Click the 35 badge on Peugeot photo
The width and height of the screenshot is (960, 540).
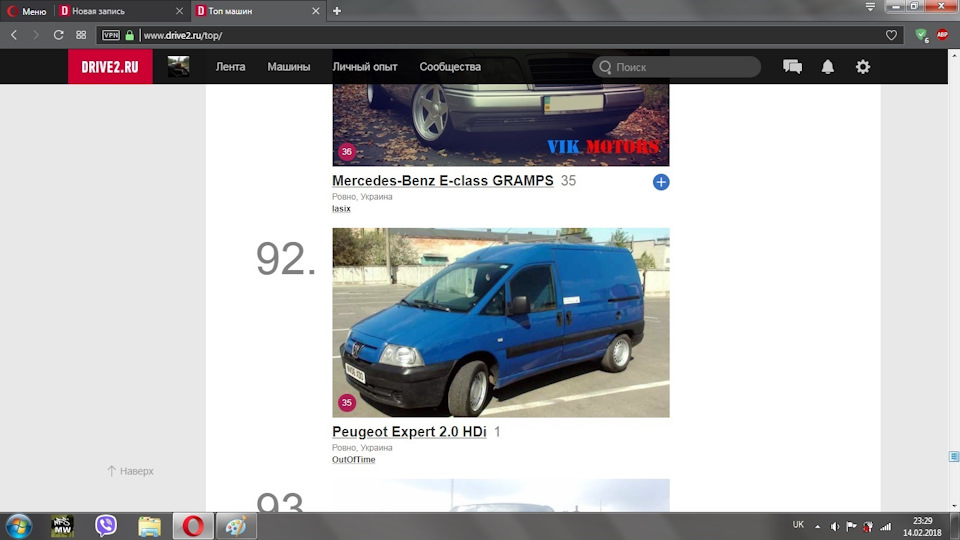[347, 402]
